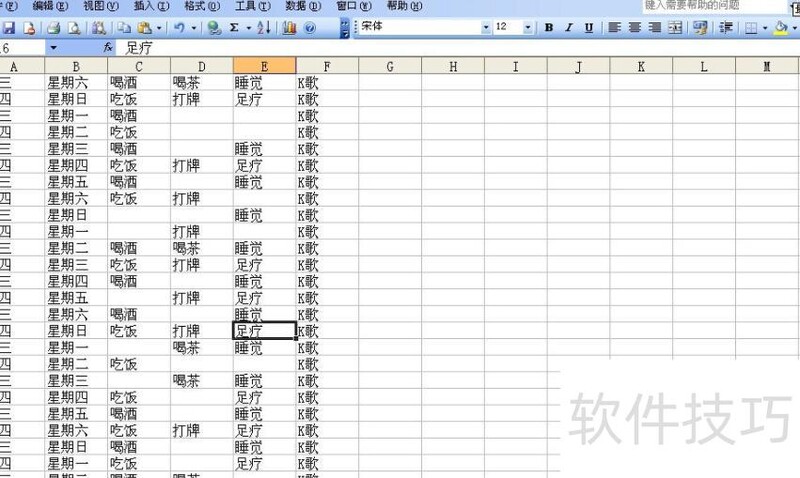This screenshot has width=800, height=478.
Task: Select column F header
Action: tap(327, 66)
